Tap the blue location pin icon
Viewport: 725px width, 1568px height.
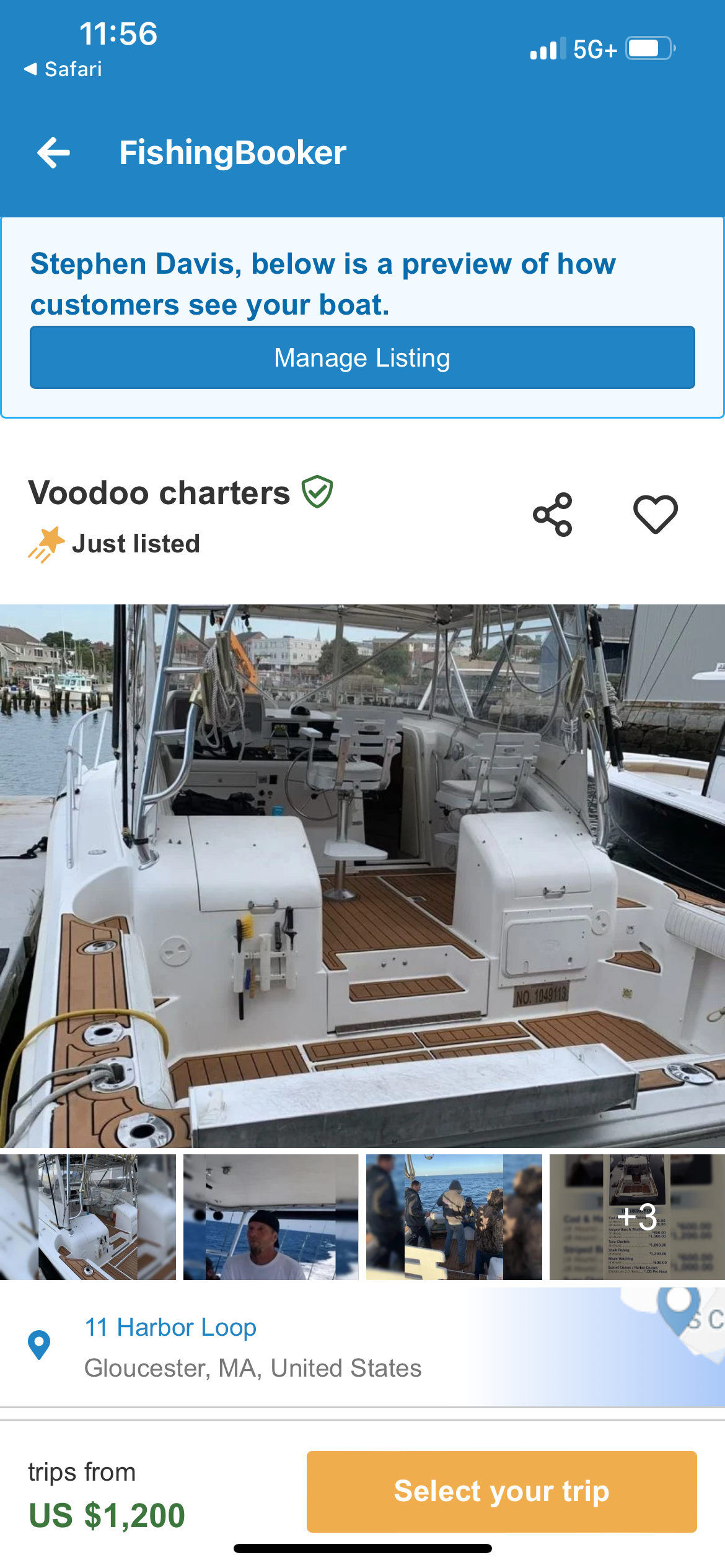(39, 1345)
